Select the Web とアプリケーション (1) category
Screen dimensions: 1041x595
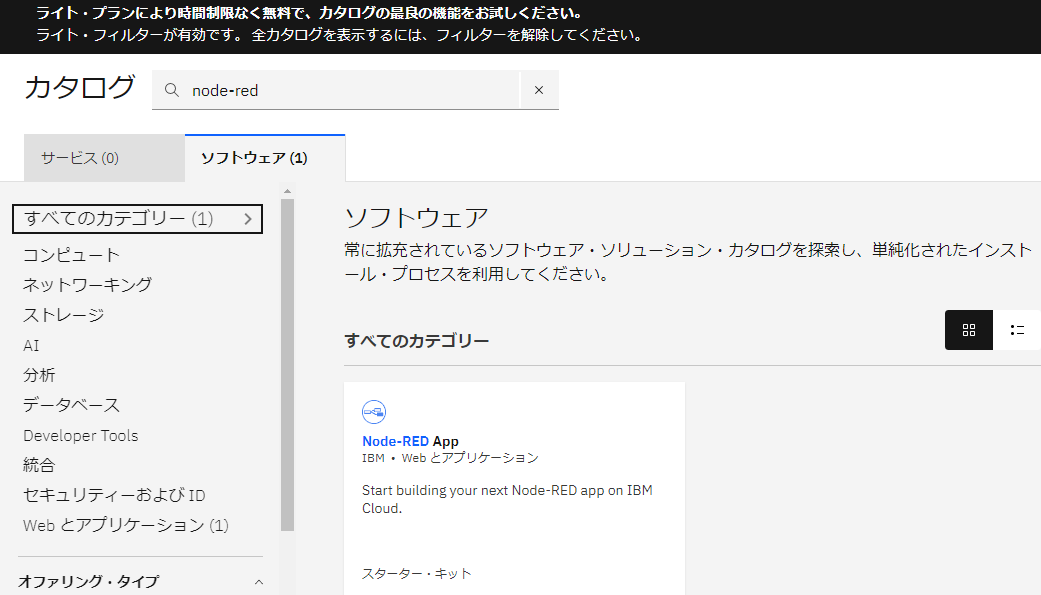[x=126, y=525]
